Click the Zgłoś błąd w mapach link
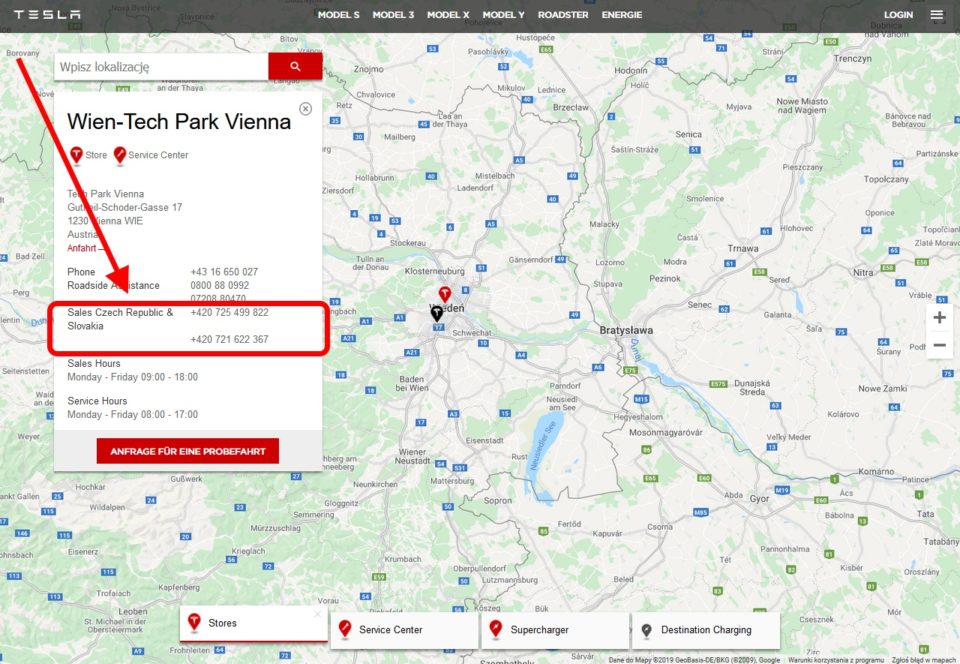This screenshot has width=960, height=664. click(x=924, y=660)
